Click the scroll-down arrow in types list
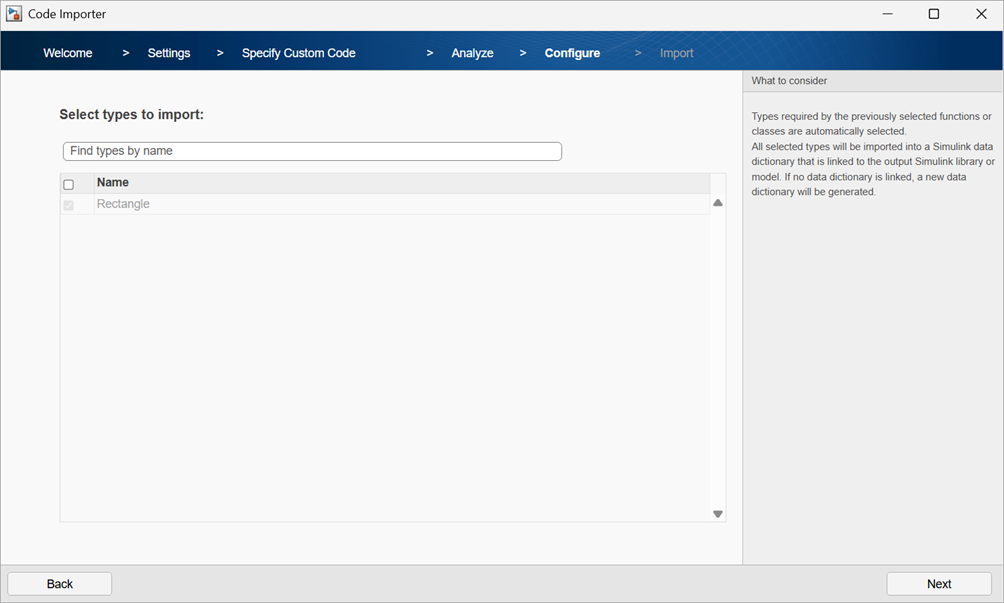 tap(717, 513)
